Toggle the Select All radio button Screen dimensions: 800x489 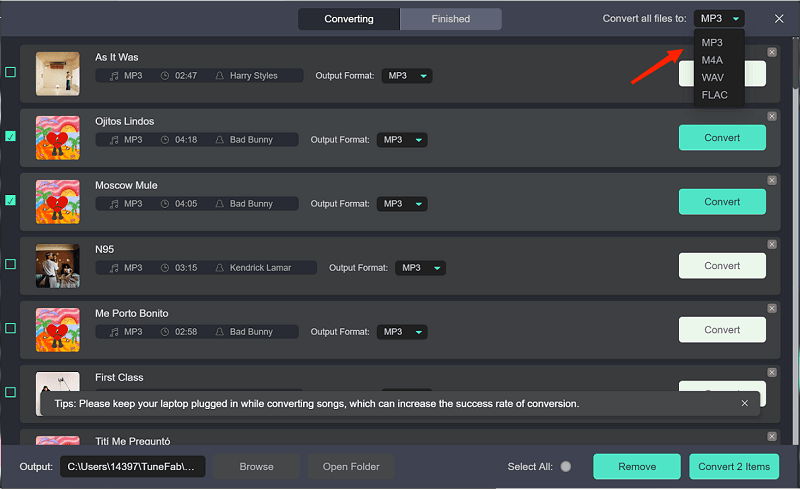point(566,466)
